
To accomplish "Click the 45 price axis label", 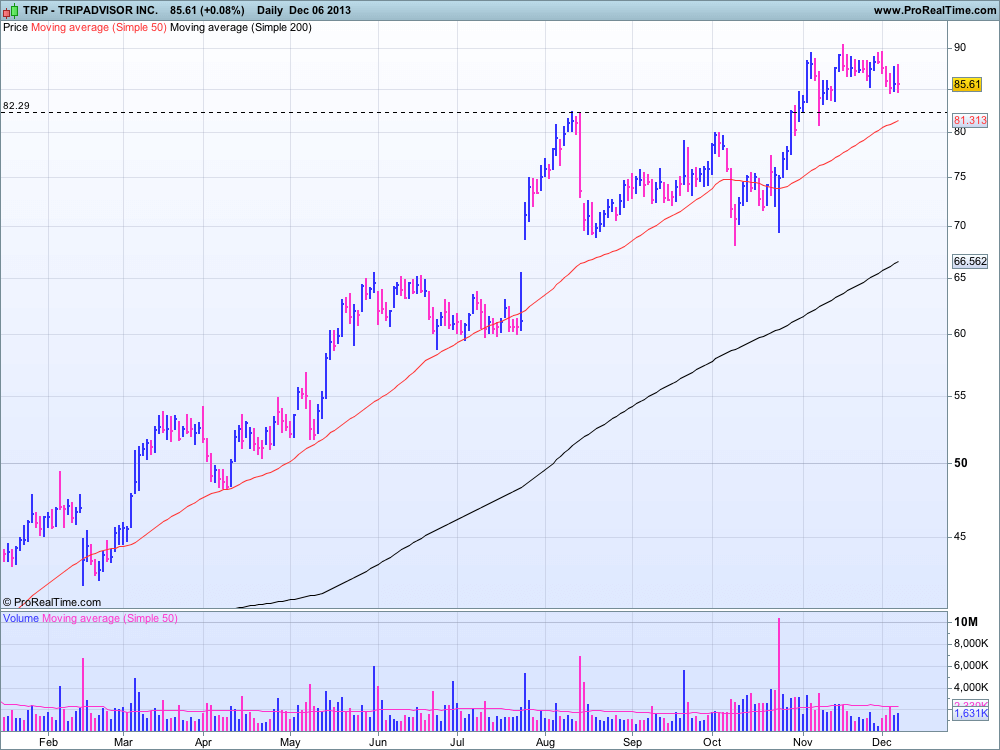I will point(960,536).
